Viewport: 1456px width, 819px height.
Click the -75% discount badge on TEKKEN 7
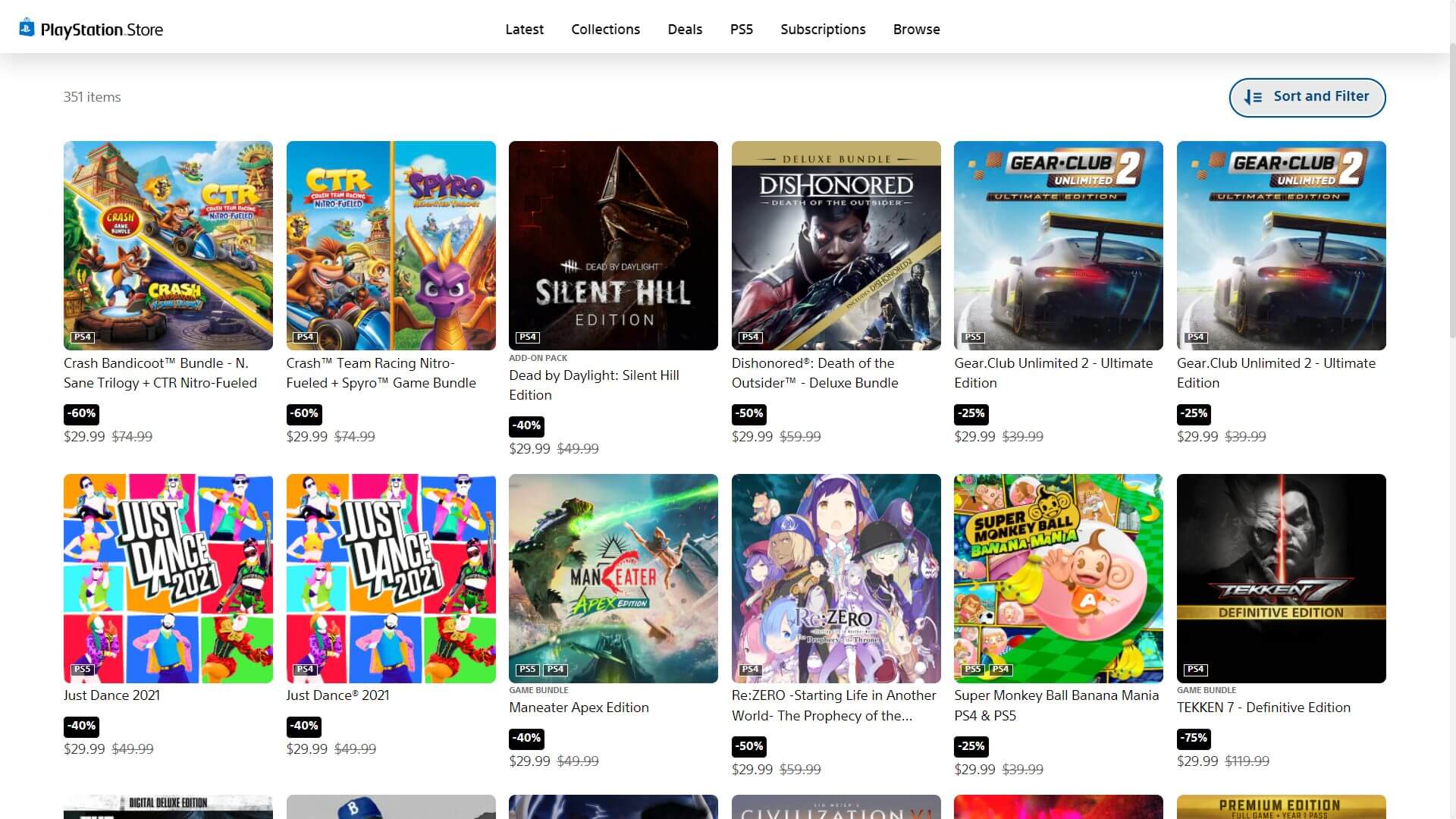[1194, 738]
